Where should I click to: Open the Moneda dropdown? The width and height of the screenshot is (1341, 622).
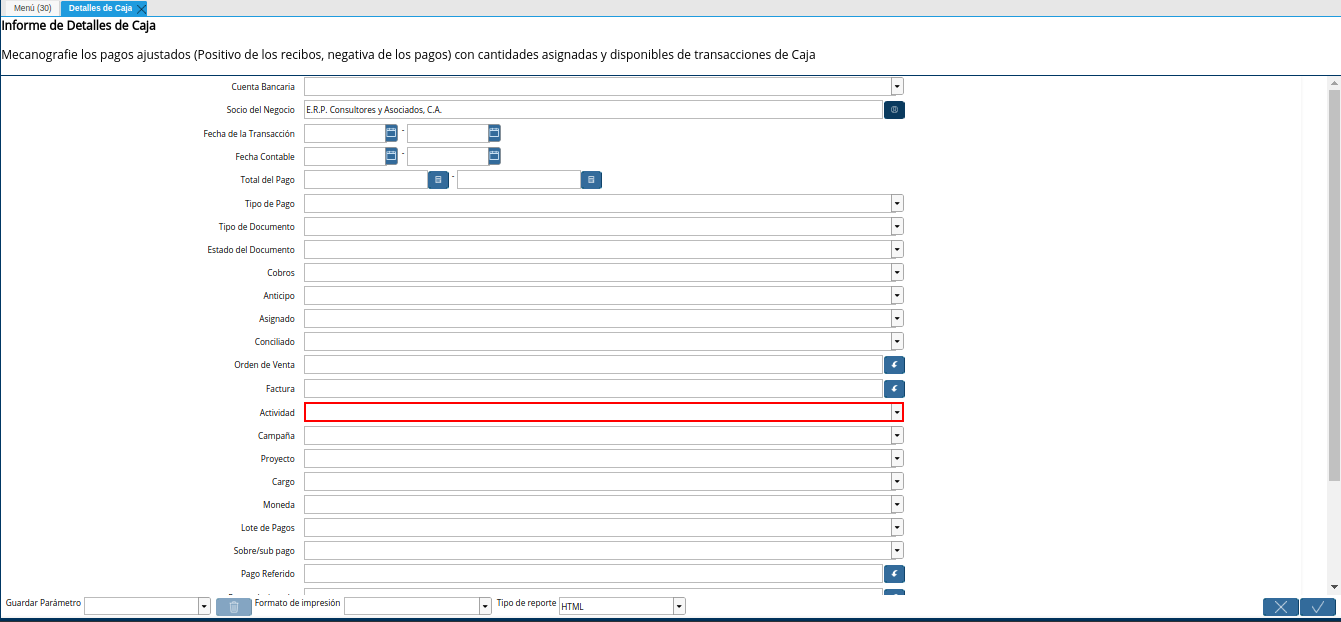click(896, 504)
